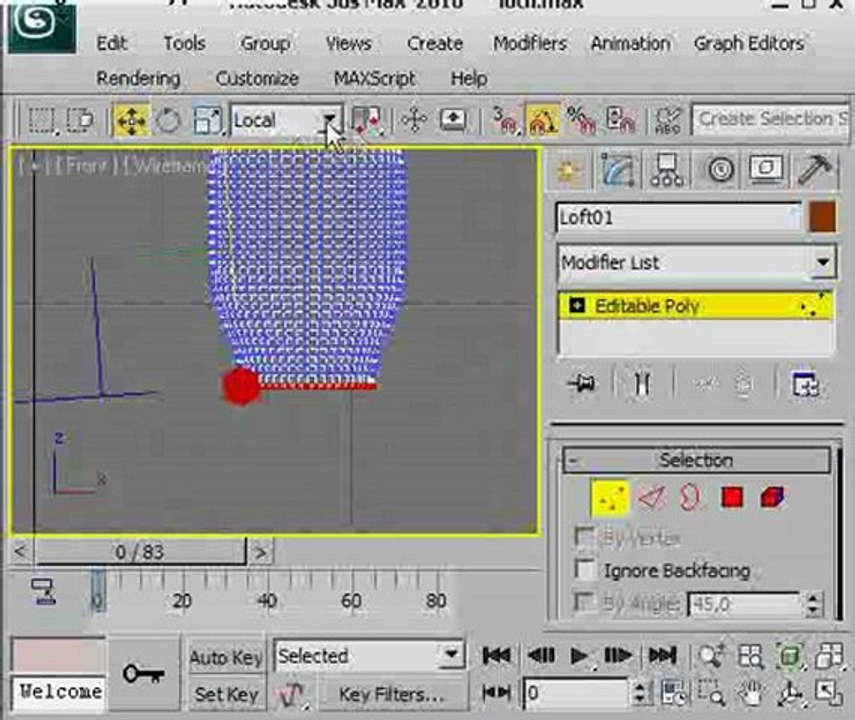Click Configure Modifier Sets icon
This screenshot has width=855, height=720.
805,384
